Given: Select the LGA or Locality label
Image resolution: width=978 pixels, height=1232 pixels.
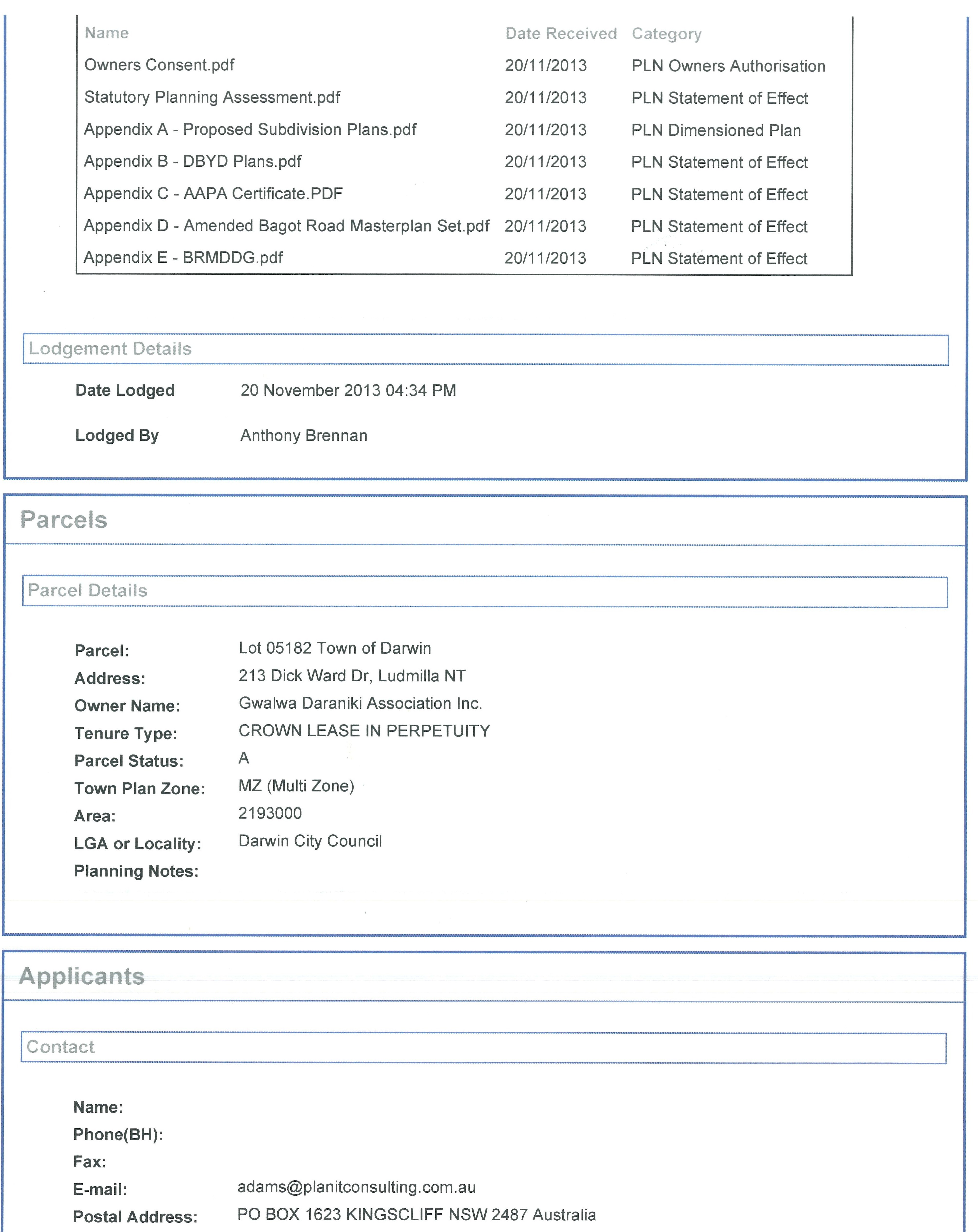Looking at the screenshot, I should [x=138, y=844].
